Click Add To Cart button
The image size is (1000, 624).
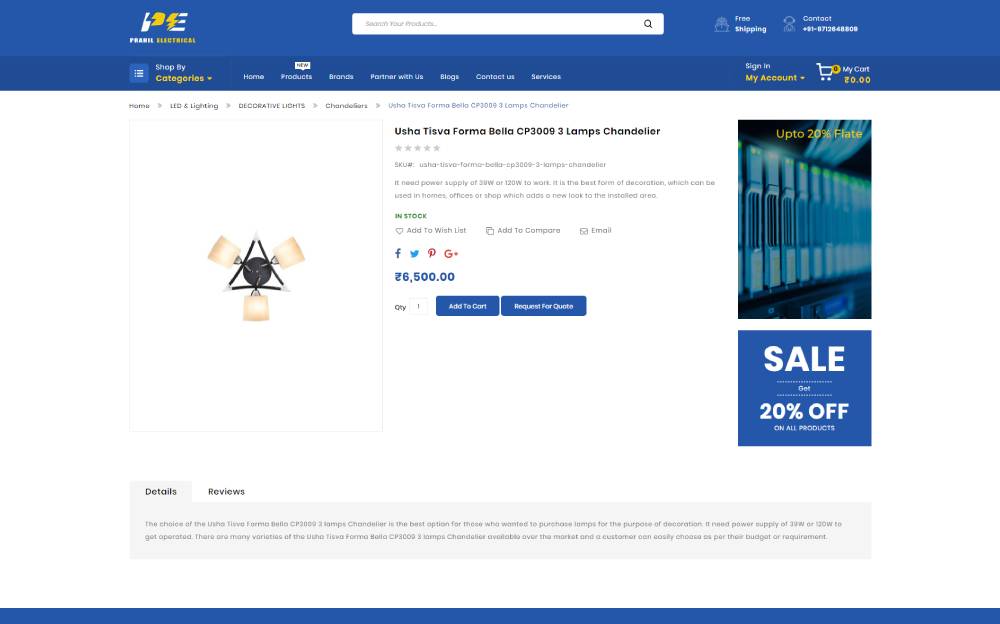(467, 306)
